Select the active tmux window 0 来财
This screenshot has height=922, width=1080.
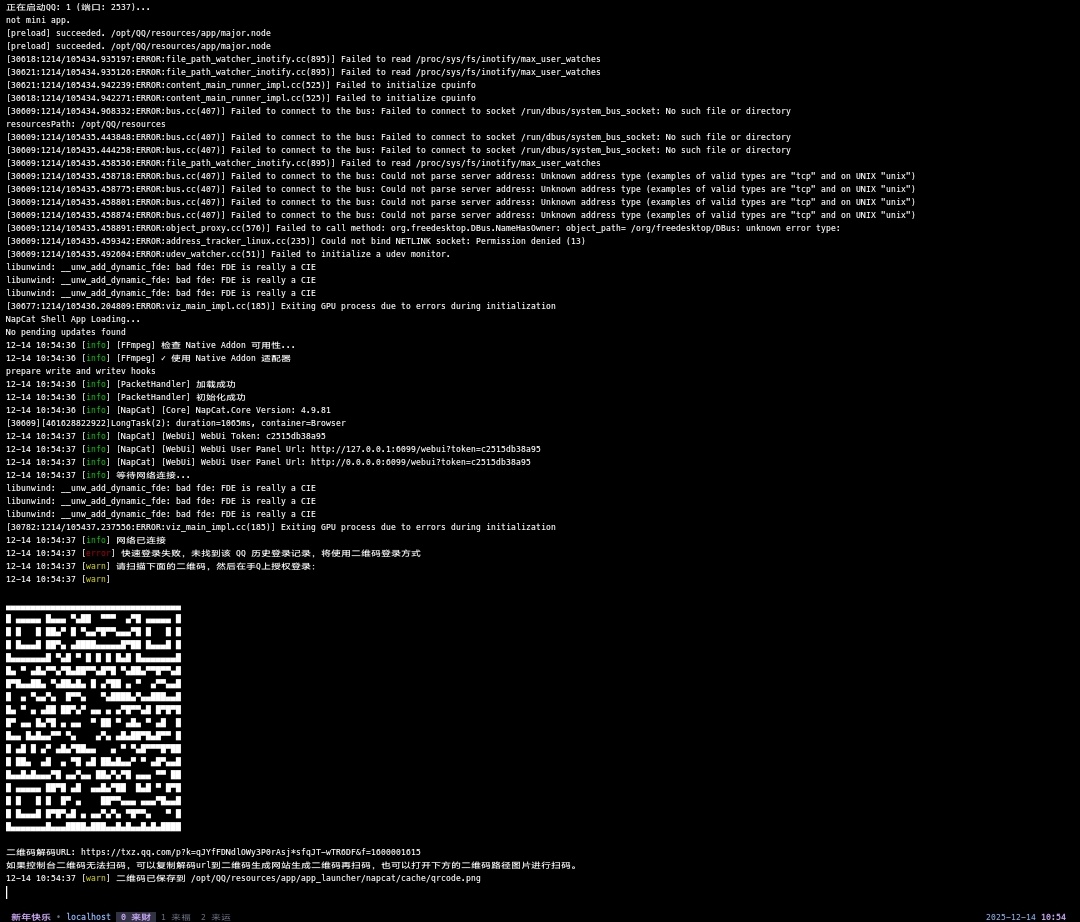[x=135, y=917]
